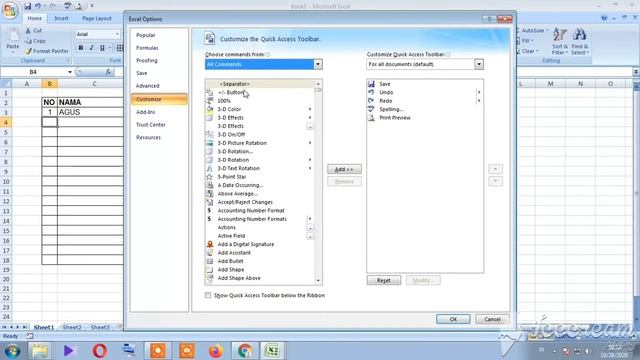
Task: Enable Show Quick Access Toolbar below Ribbon
Action: point(208,295)
